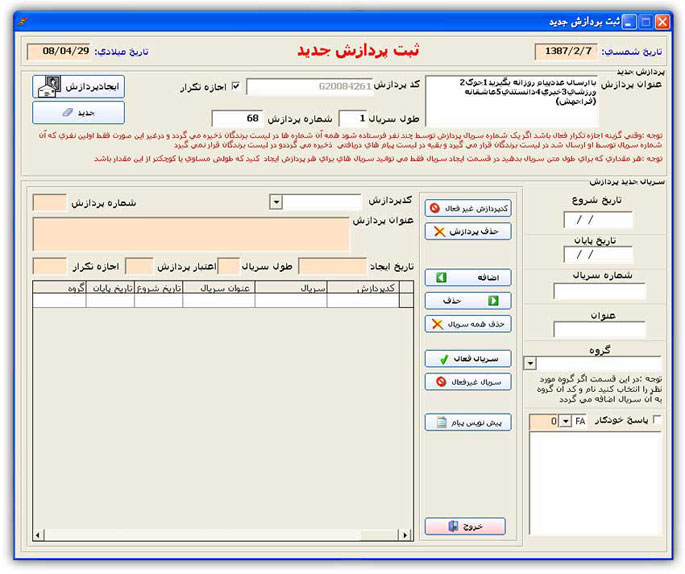Viewport: 685px width, 574px height.
Task: Click the گروه column header
Action: pyautogui.click(x=59, y=288)
